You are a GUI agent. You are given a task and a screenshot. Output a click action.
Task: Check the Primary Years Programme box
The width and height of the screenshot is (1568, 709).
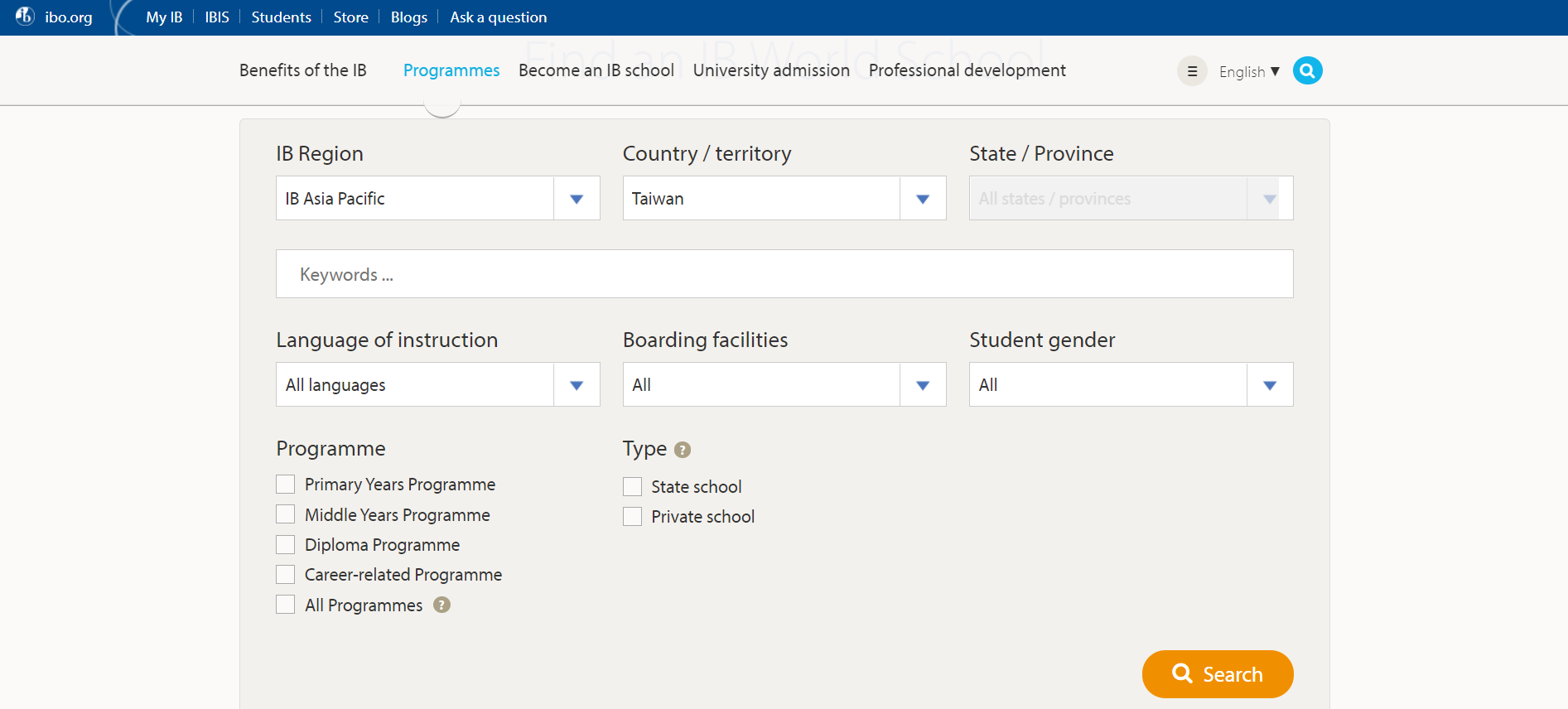(x=286, y=485)
